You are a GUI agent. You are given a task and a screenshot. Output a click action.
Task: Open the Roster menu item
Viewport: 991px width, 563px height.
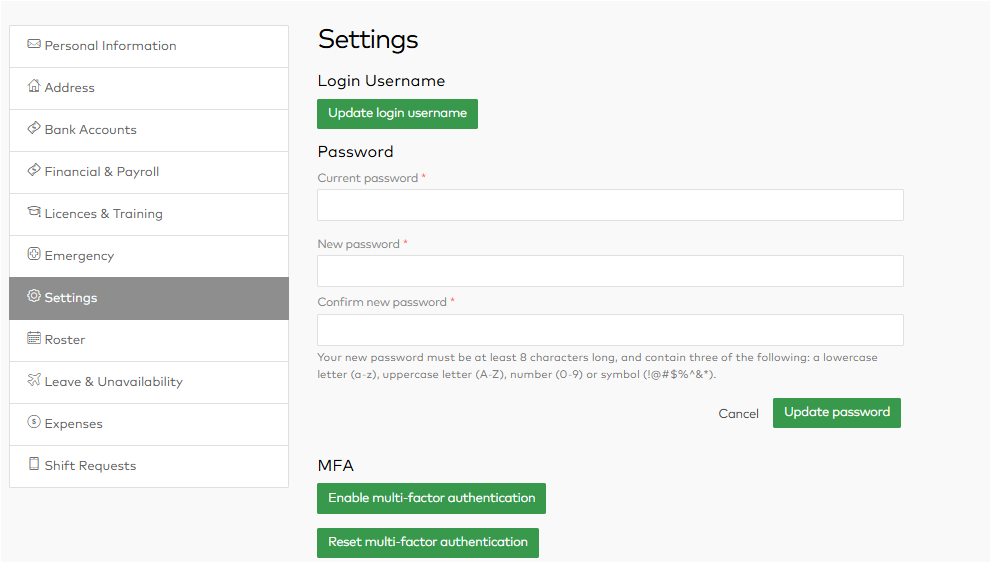149,341
